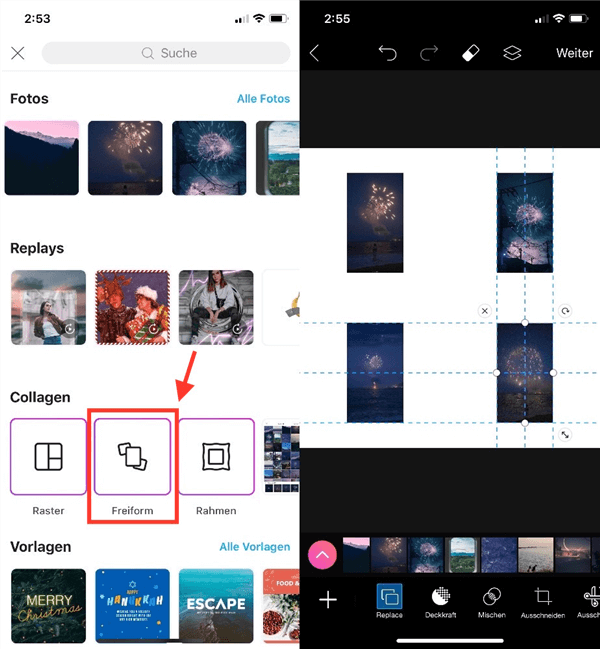The image size is (600, 649).
Task: Pick the train window thumbnail in the photo strip
Action: coord(463,555)
